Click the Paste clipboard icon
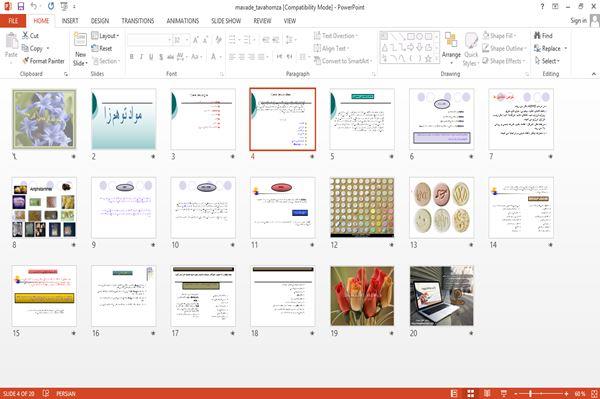Screen dimensions: 600x399 tap(11, 41)
